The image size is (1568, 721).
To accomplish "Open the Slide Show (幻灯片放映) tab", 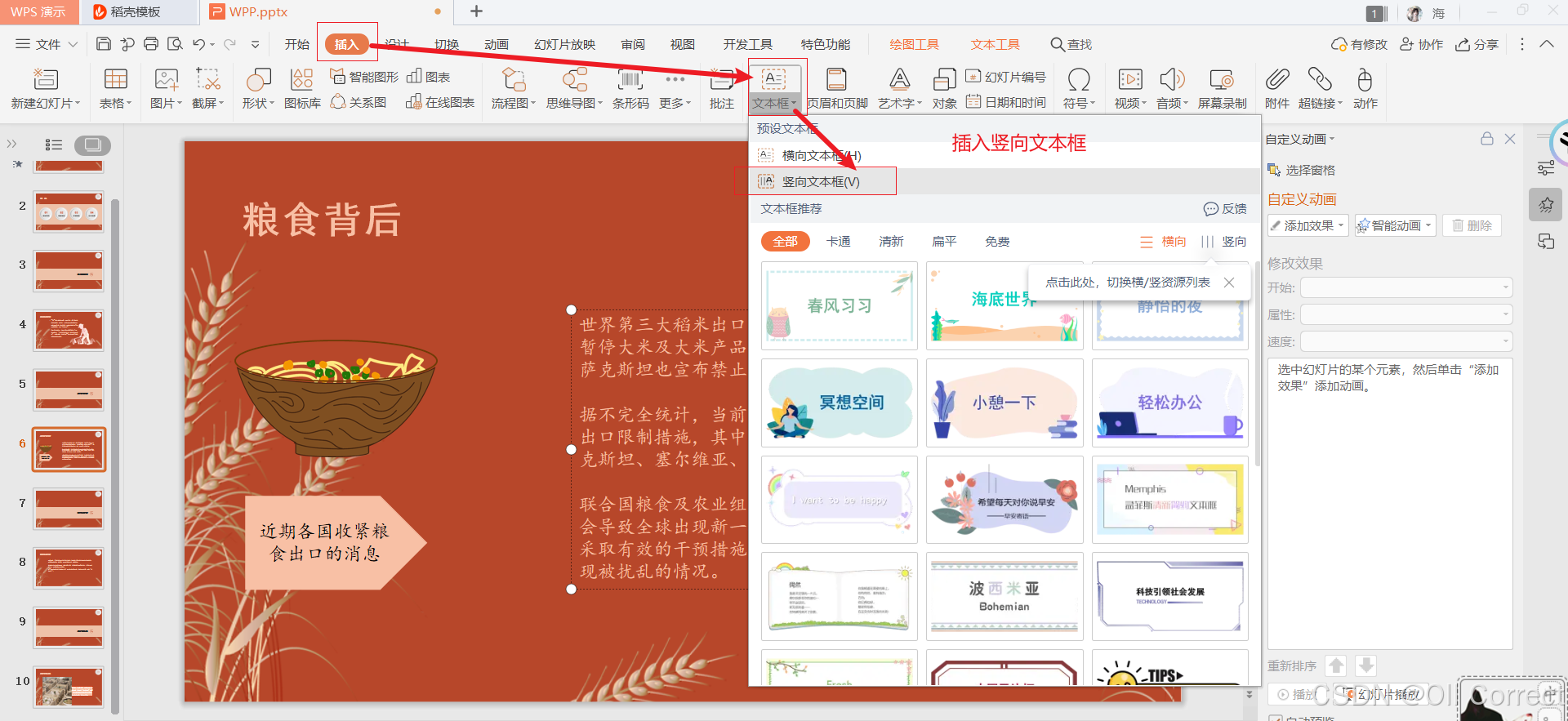I will pos(565,44).
